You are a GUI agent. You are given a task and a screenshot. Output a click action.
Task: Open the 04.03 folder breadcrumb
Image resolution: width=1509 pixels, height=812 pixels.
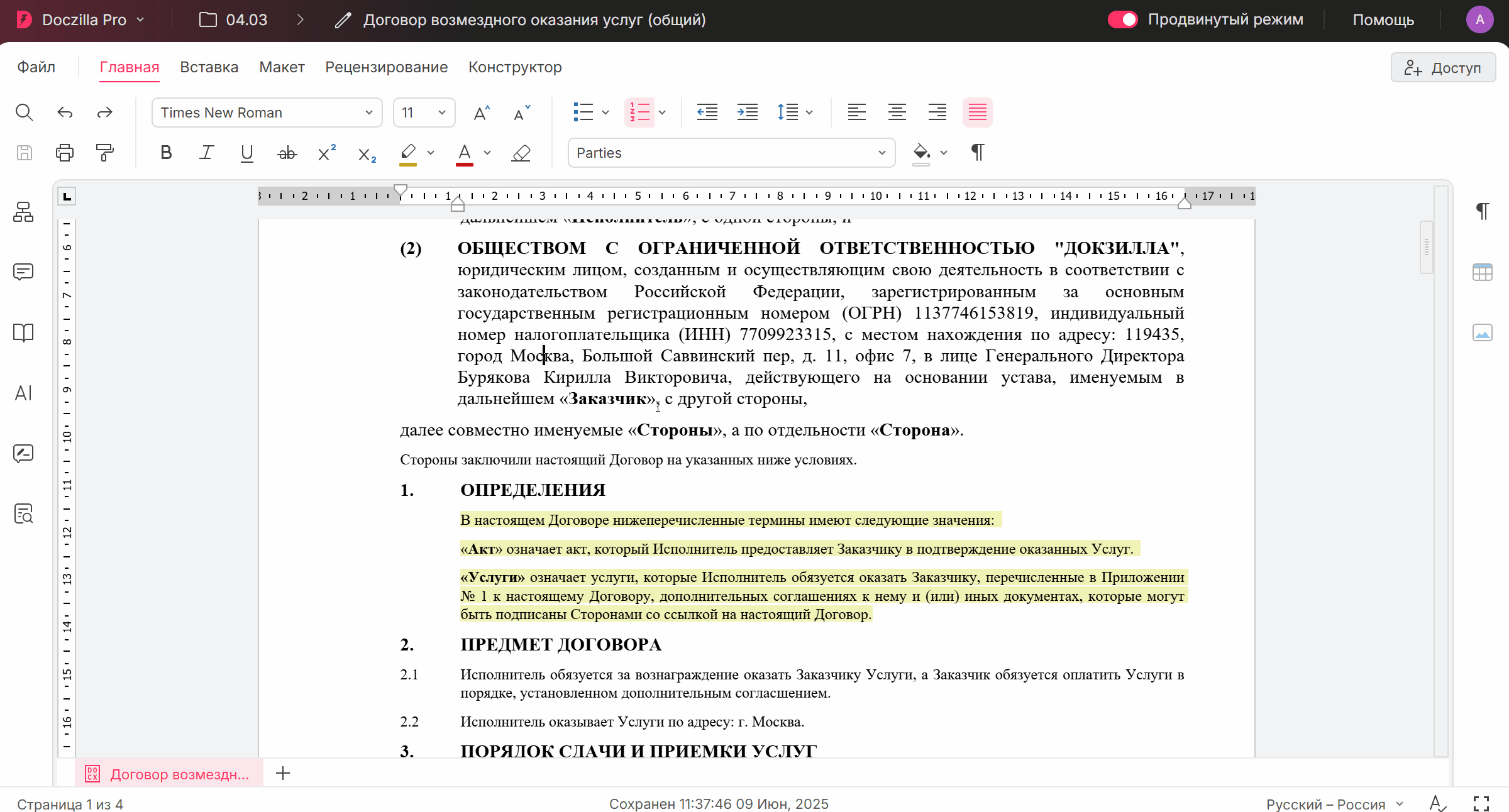point(233,19)
